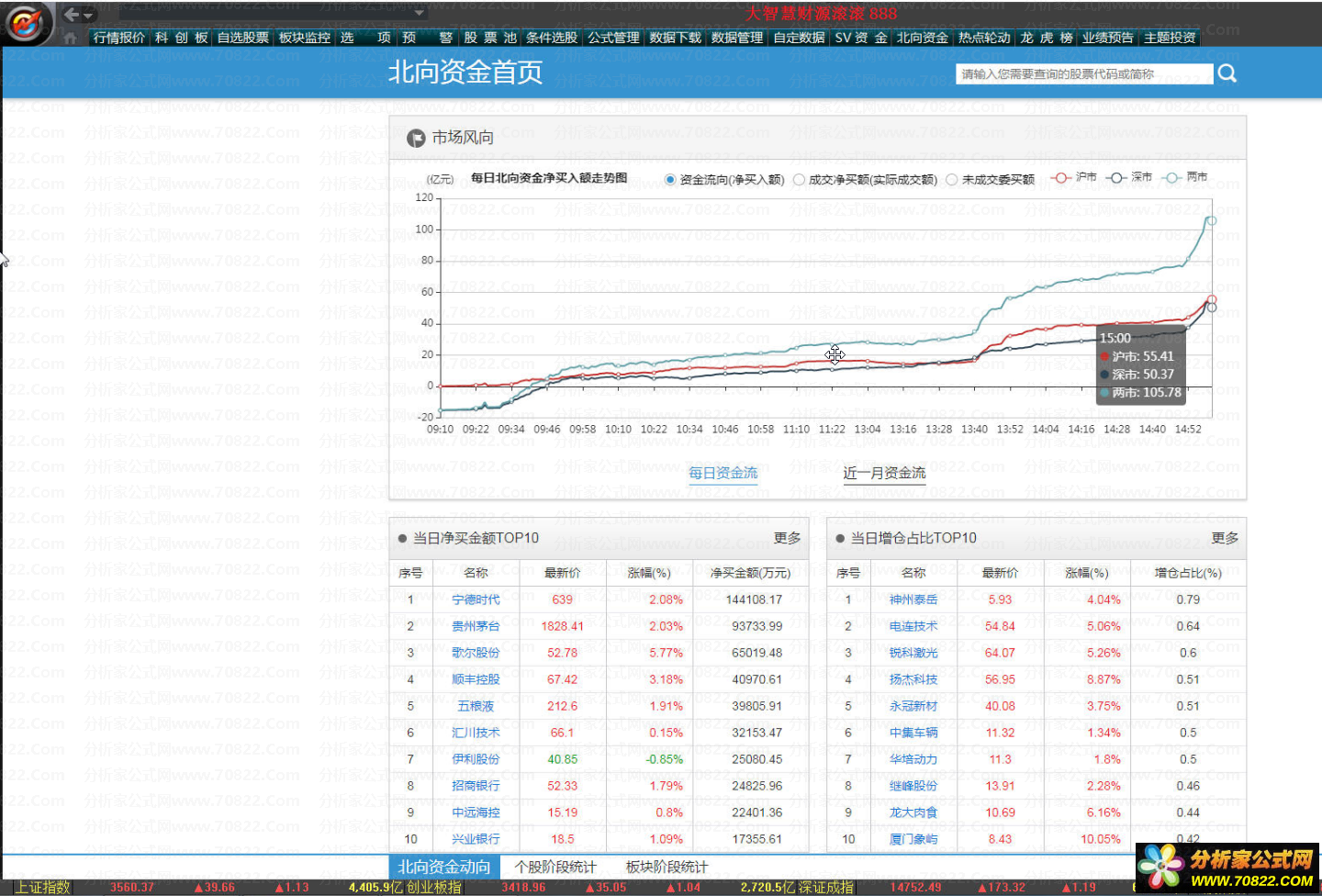Toggle the 两市 legend series
This screenshot has width=1322, height=896.
point(1184,177)
